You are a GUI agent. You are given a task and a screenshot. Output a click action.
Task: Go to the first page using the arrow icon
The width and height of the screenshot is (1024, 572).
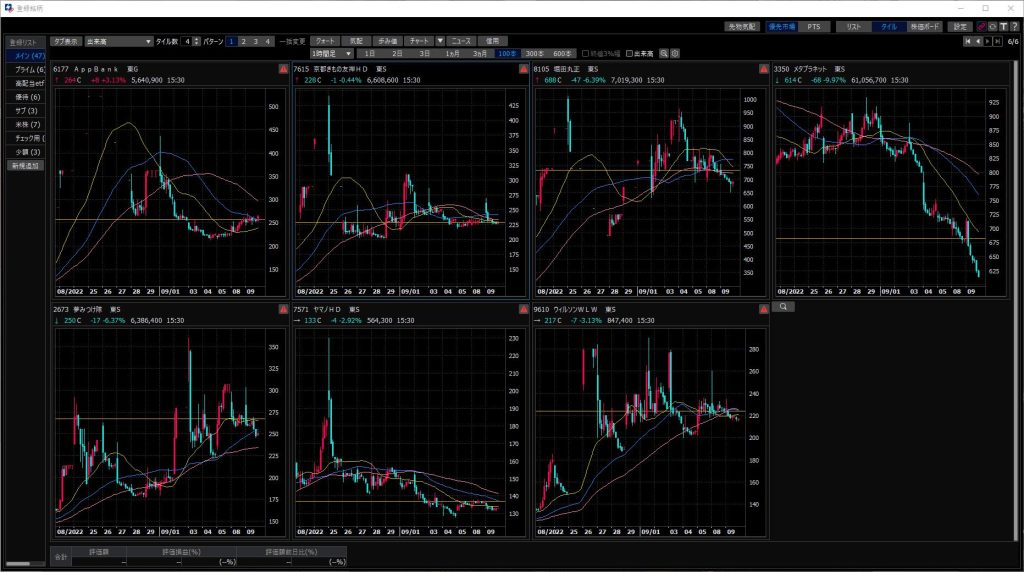tap(966, 42)
